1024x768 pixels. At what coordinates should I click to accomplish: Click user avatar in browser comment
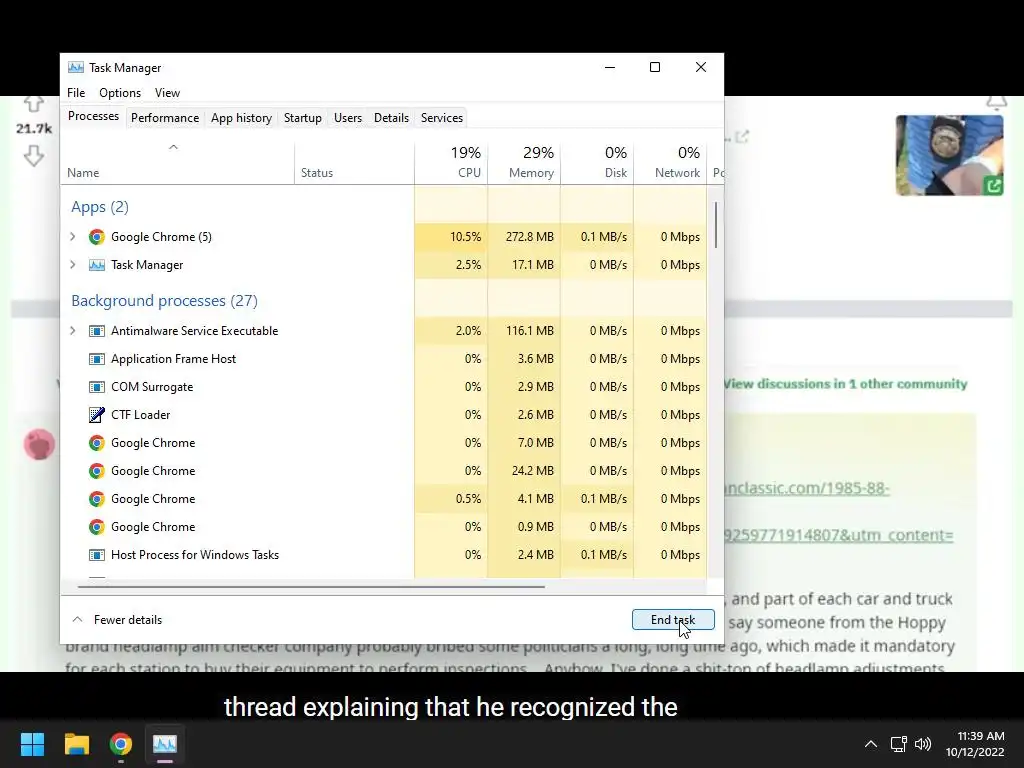pos(39,444)
